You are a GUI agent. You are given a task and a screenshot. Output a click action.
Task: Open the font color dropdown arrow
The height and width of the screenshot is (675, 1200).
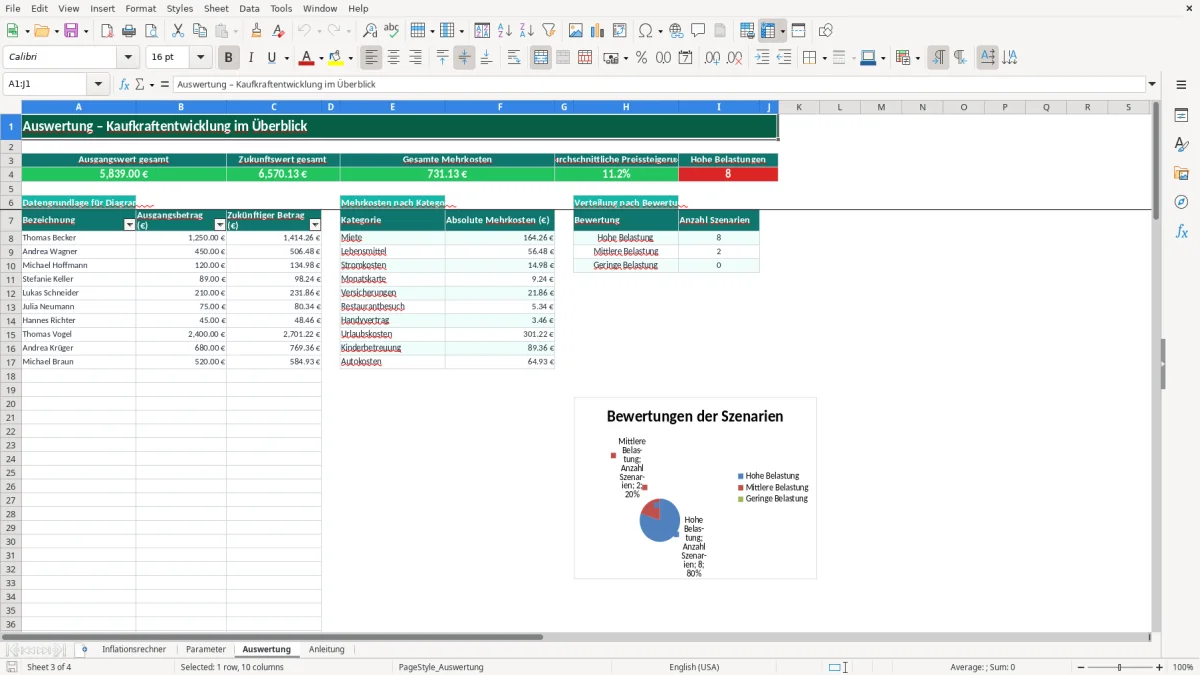(x=321, y=58)
